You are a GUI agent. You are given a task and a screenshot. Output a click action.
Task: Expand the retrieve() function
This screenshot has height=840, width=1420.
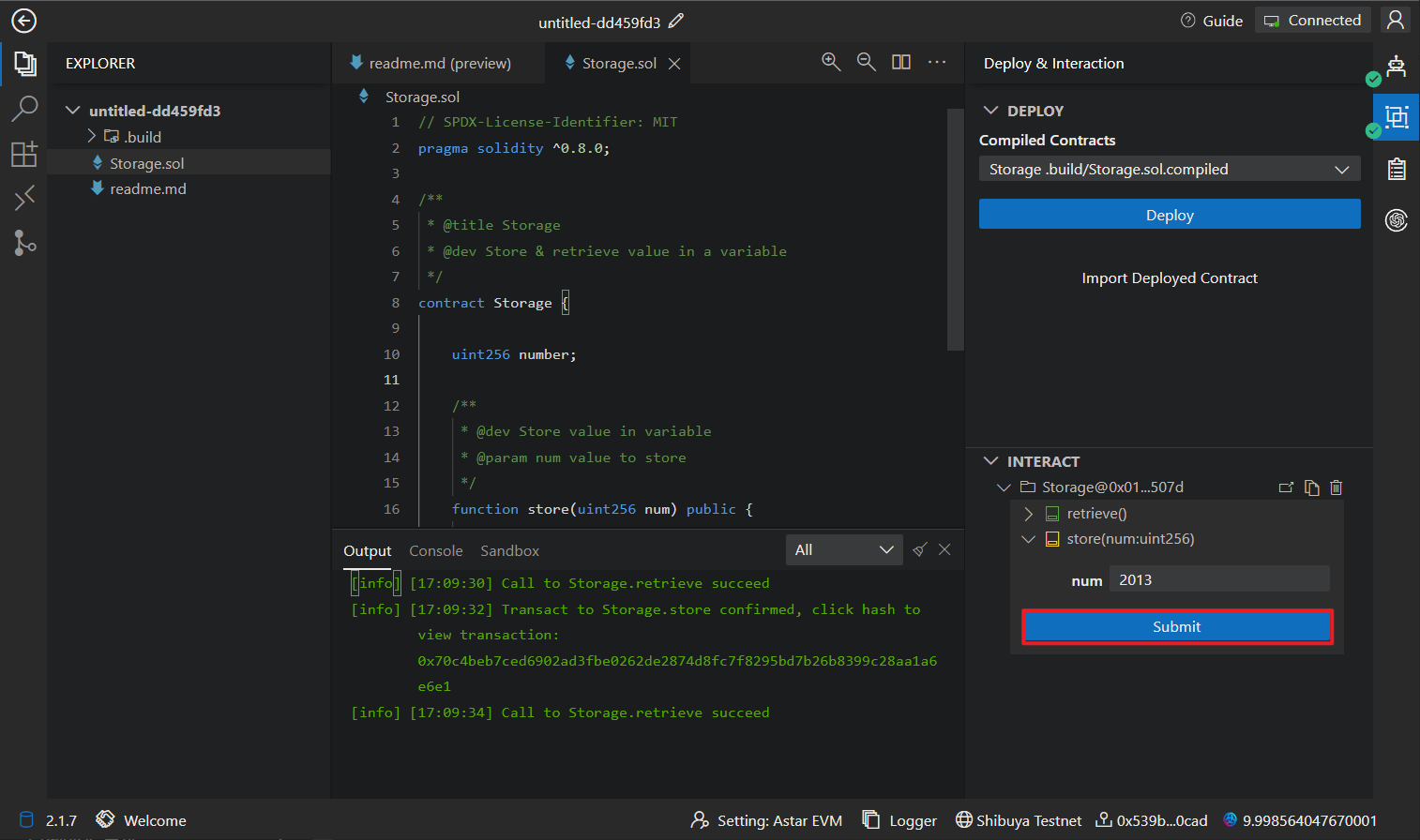[x=1028, y=514]
